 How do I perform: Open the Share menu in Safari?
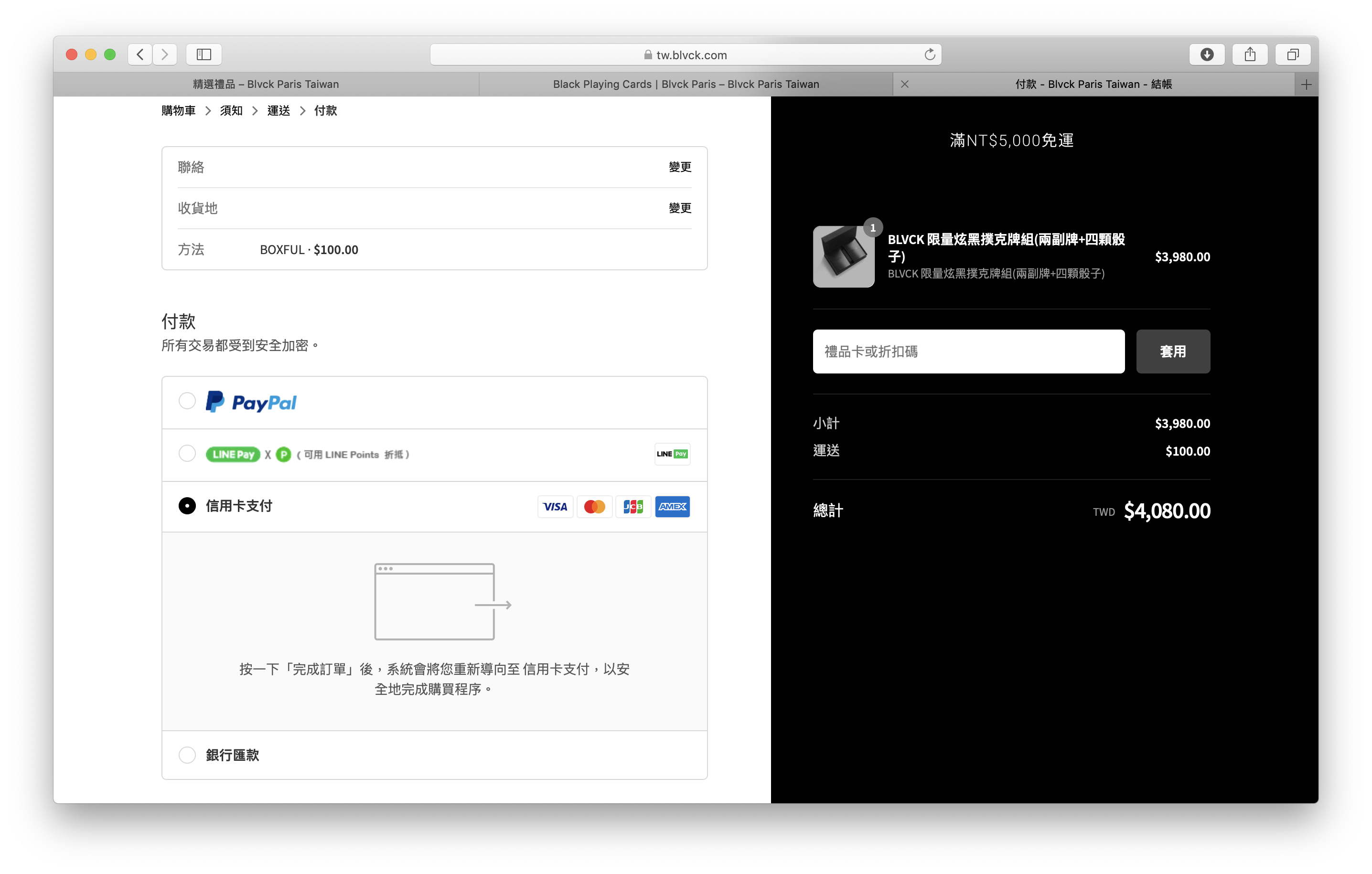pos(1250,55)
